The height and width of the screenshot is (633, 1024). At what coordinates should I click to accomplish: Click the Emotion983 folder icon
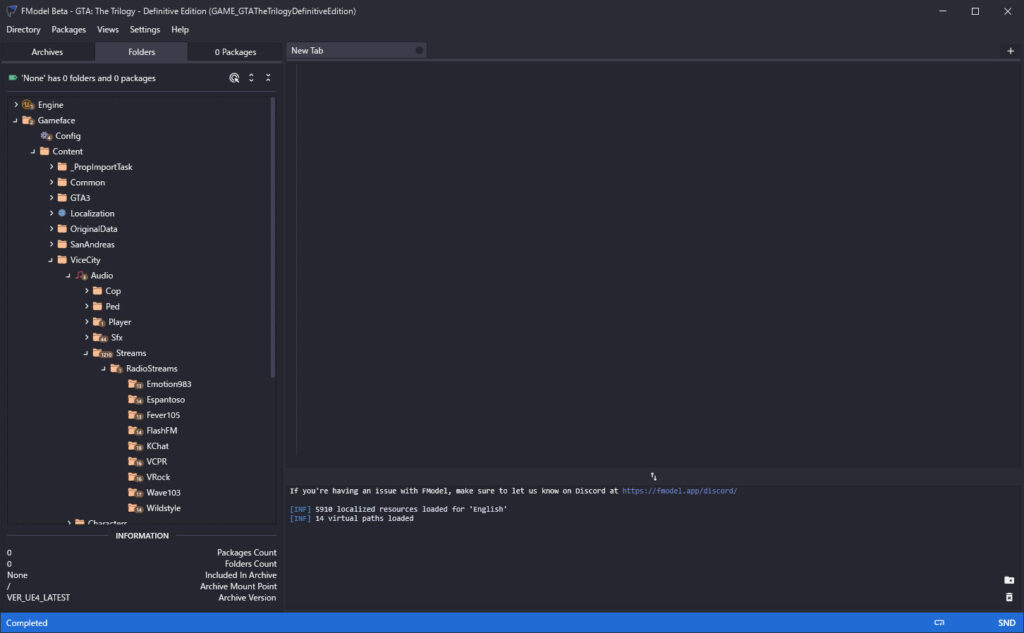pyautogui.click(x=135, y=384)
